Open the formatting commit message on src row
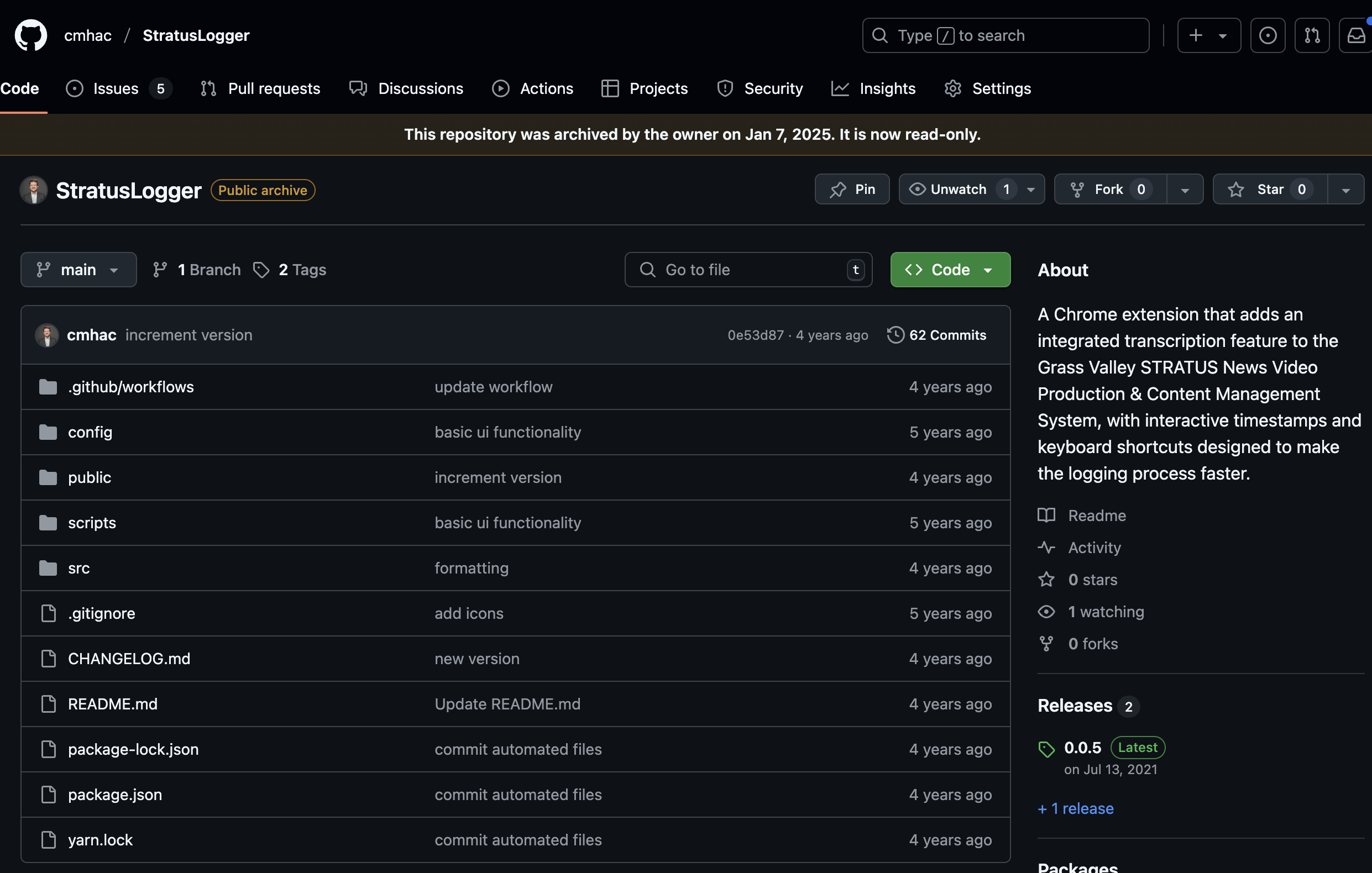 471,568
